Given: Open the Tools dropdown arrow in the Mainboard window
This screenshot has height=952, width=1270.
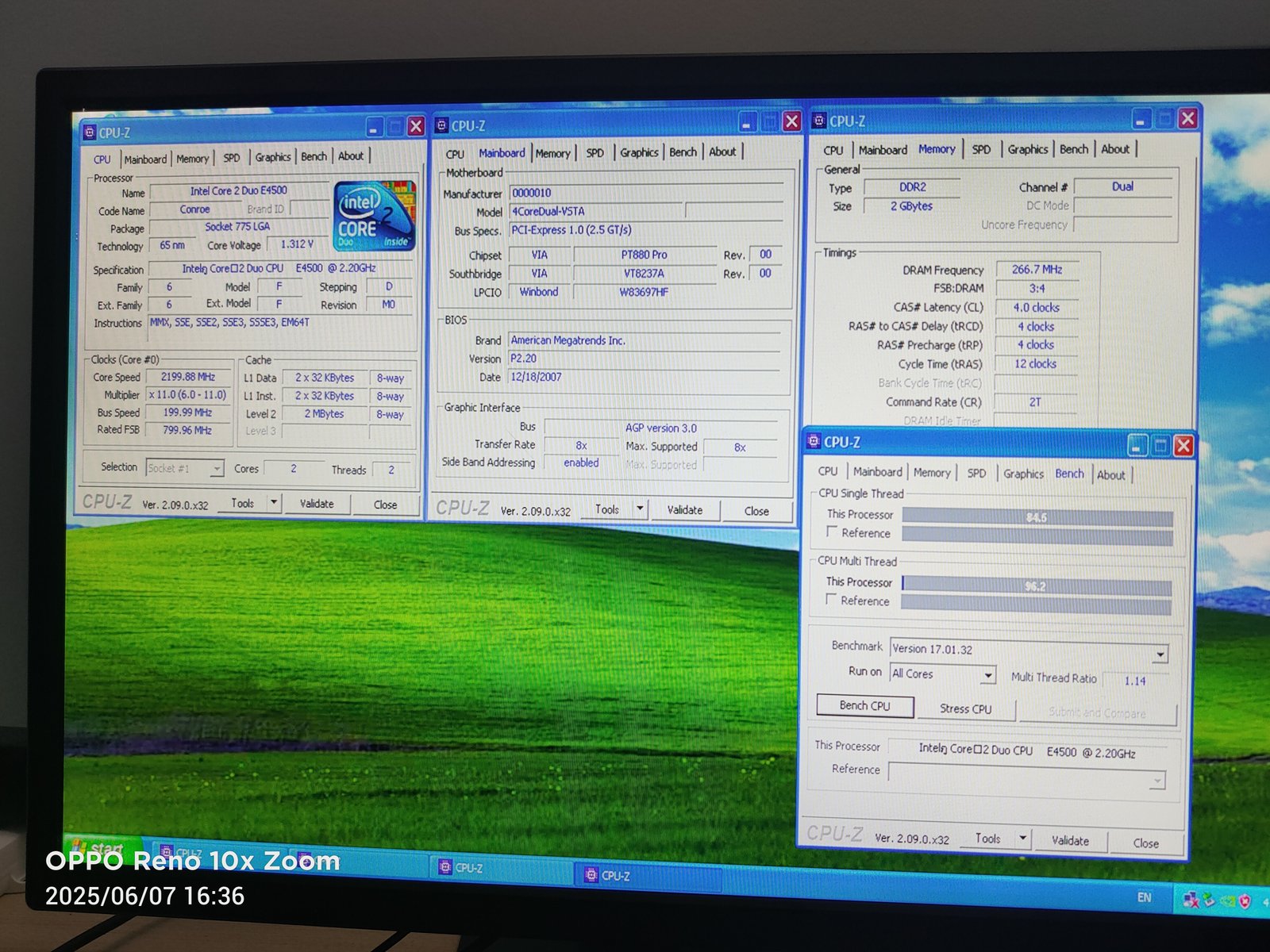Looking at the screenshot, I should point(640,509).
